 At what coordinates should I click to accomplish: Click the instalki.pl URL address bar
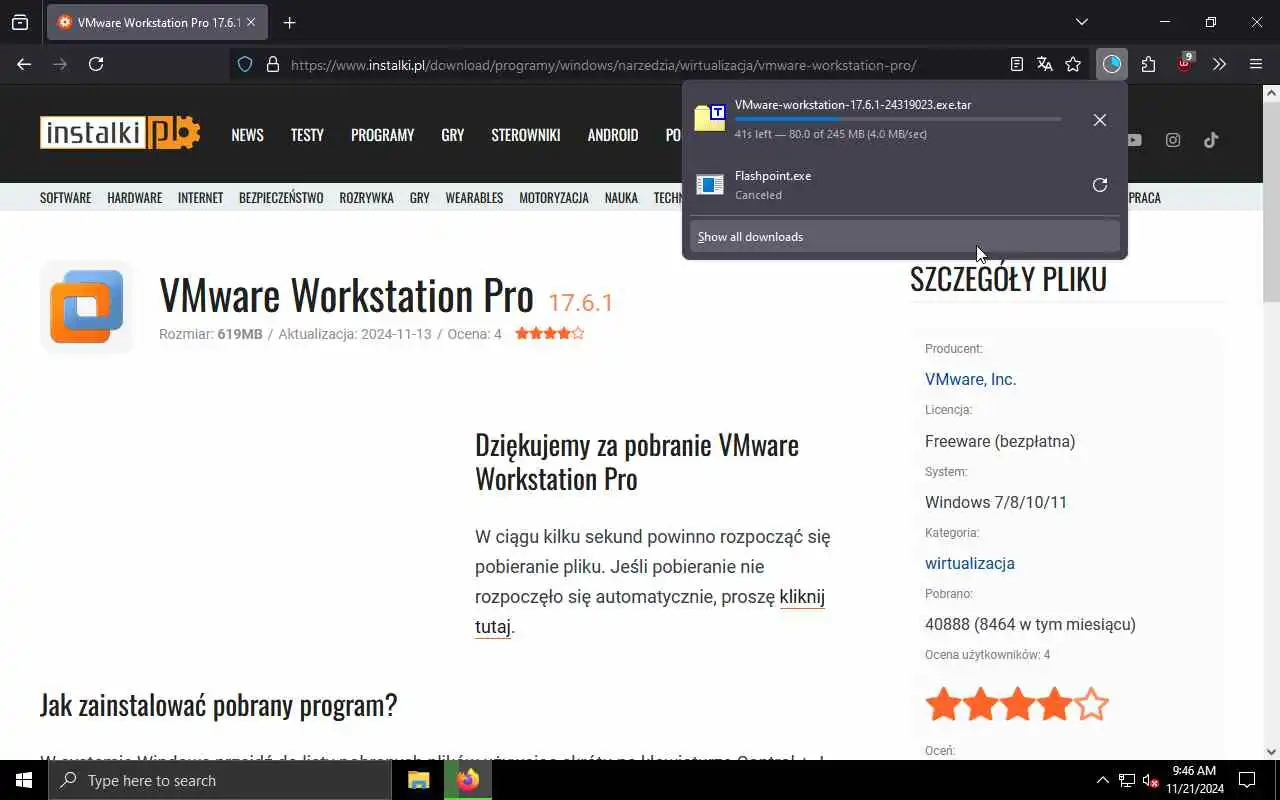(603, 65)
